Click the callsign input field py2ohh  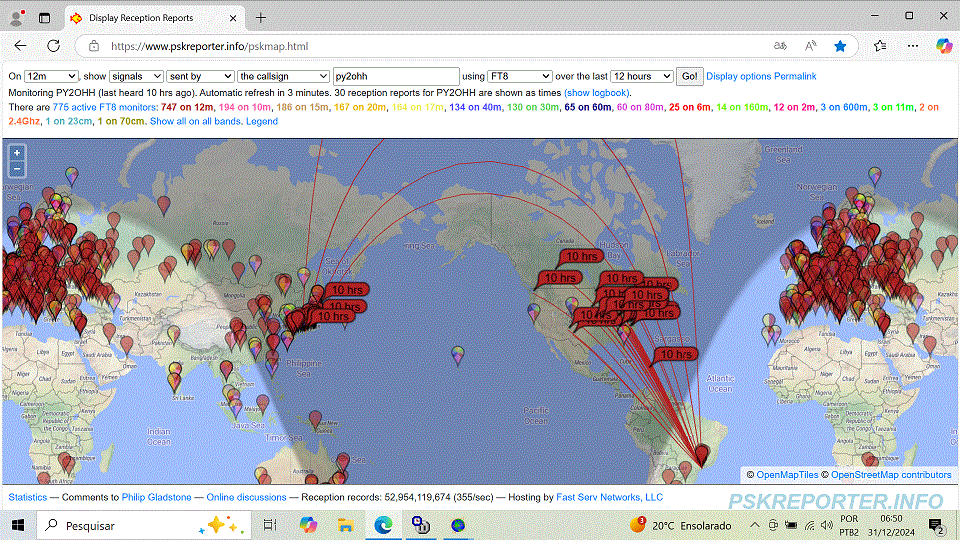click(x=396, y=76)
